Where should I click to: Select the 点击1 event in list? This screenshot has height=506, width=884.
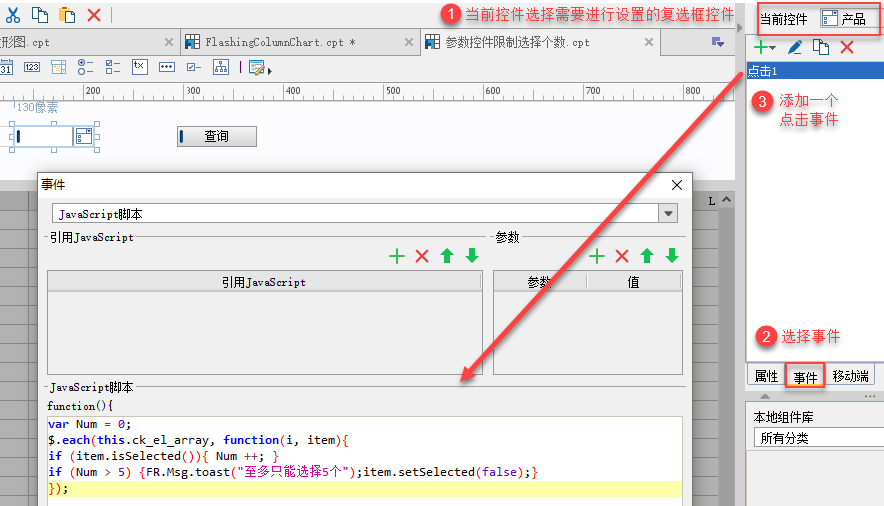[815, 71]
